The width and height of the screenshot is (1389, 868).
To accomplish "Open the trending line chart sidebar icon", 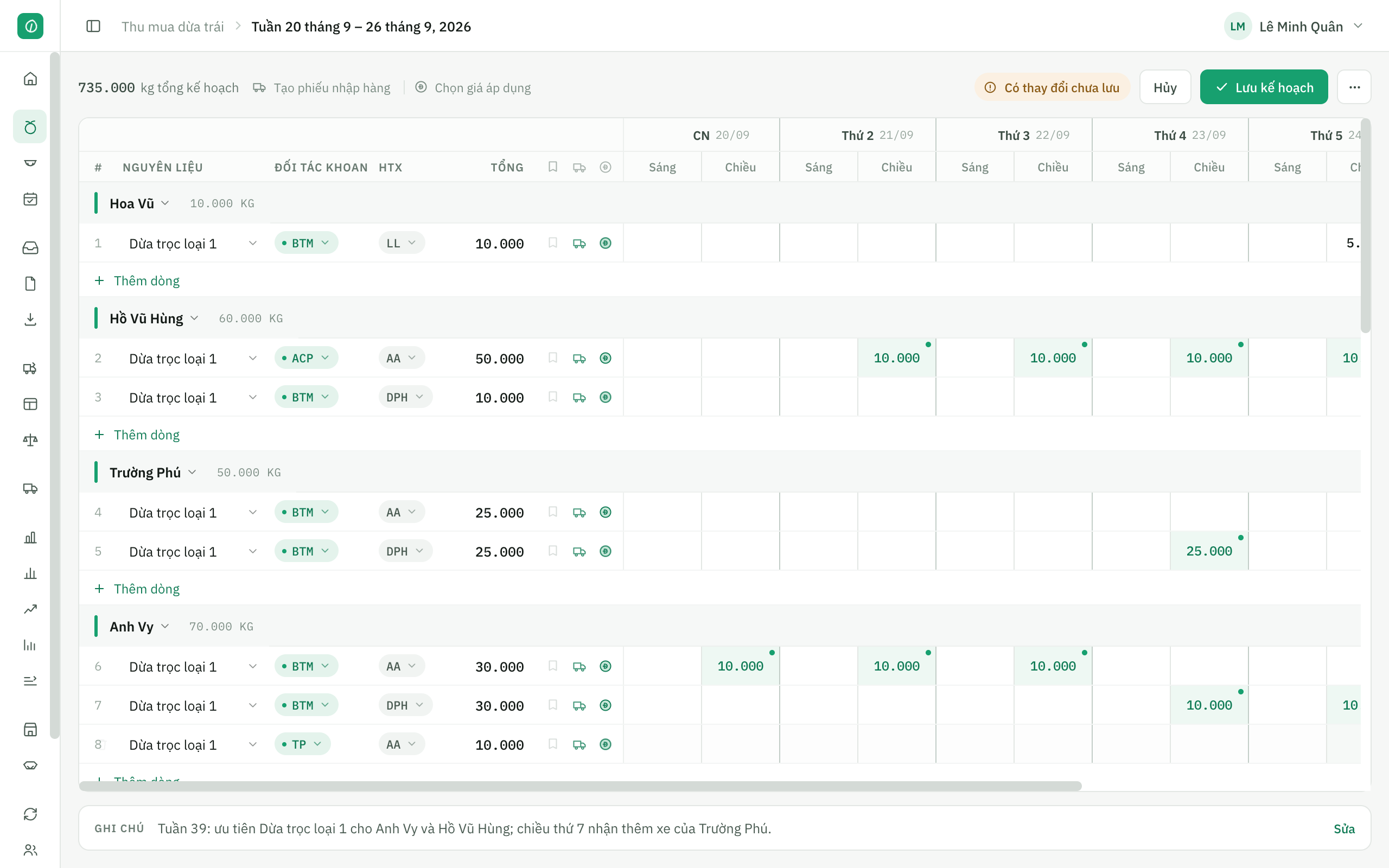I will pos(30,609).
